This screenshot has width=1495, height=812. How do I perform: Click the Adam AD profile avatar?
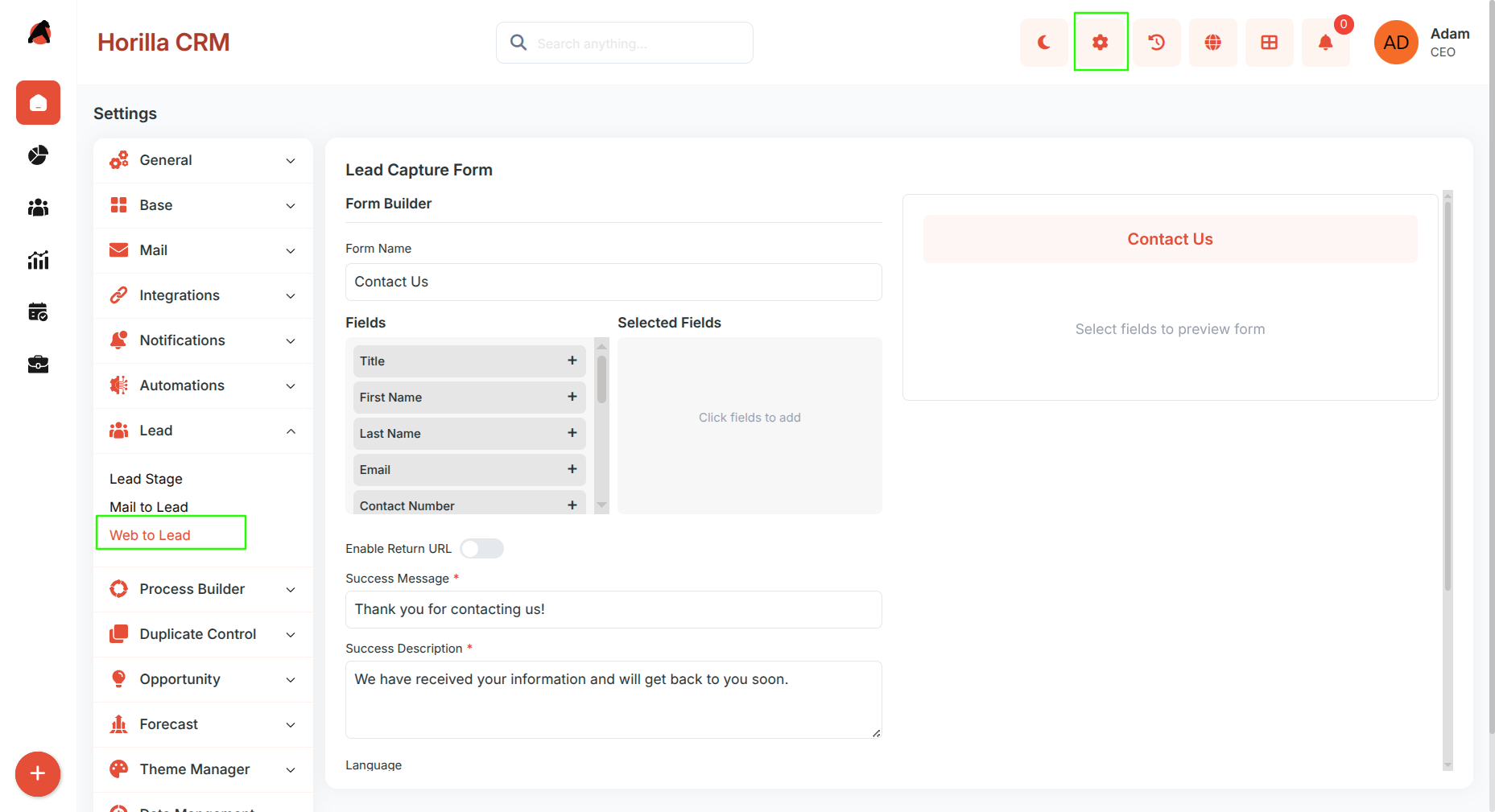coord(1396,43)
